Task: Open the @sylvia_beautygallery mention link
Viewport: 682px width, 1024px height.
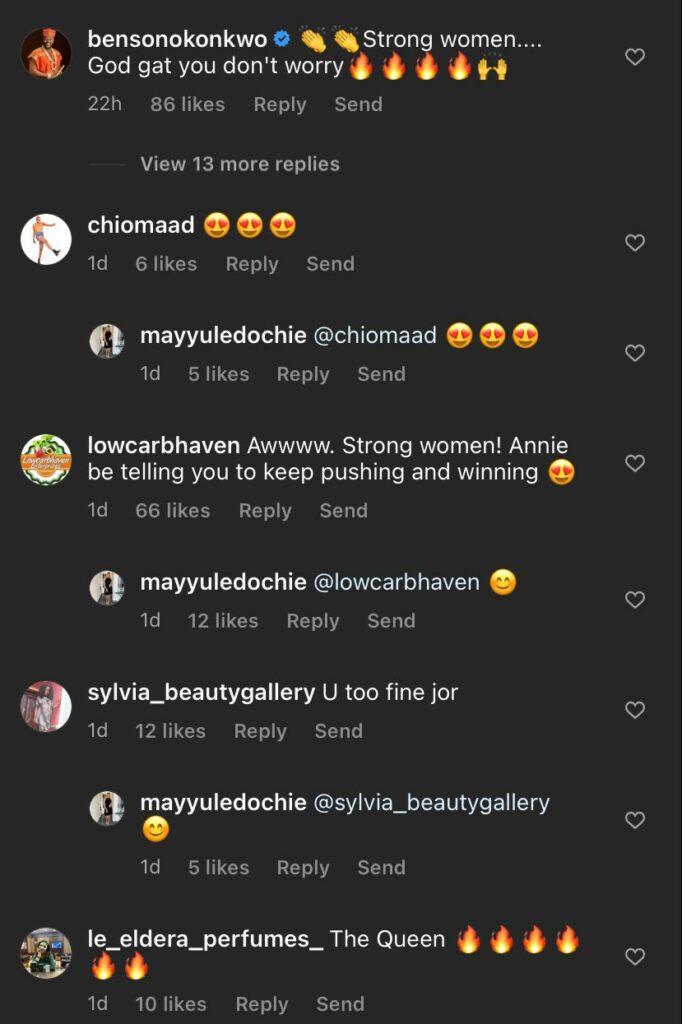Action: tap(432, 803)
